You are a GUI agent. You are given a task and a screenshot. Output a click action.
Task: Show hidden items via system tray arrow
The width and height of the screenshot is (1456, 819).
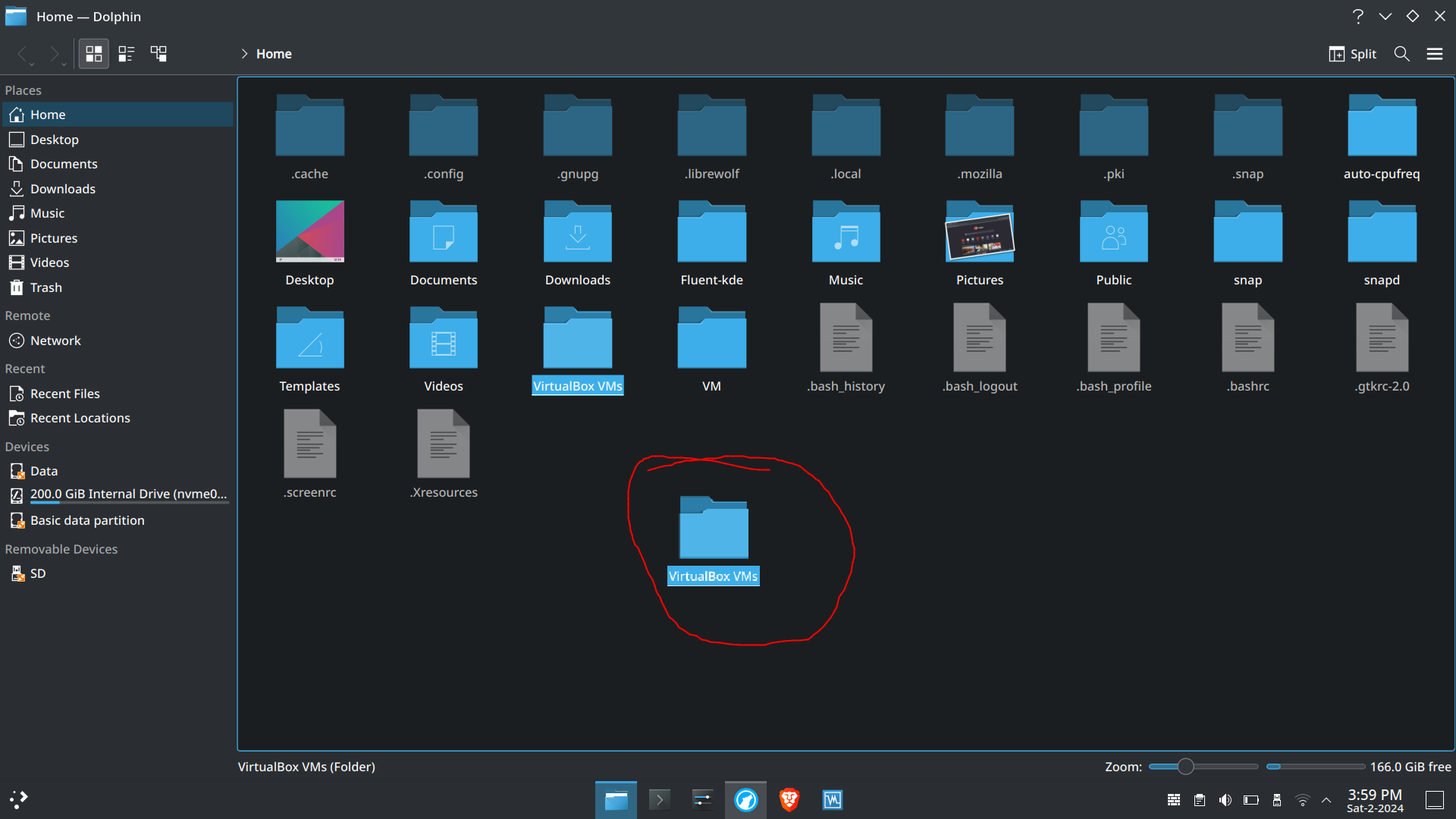pos(1326,799)
